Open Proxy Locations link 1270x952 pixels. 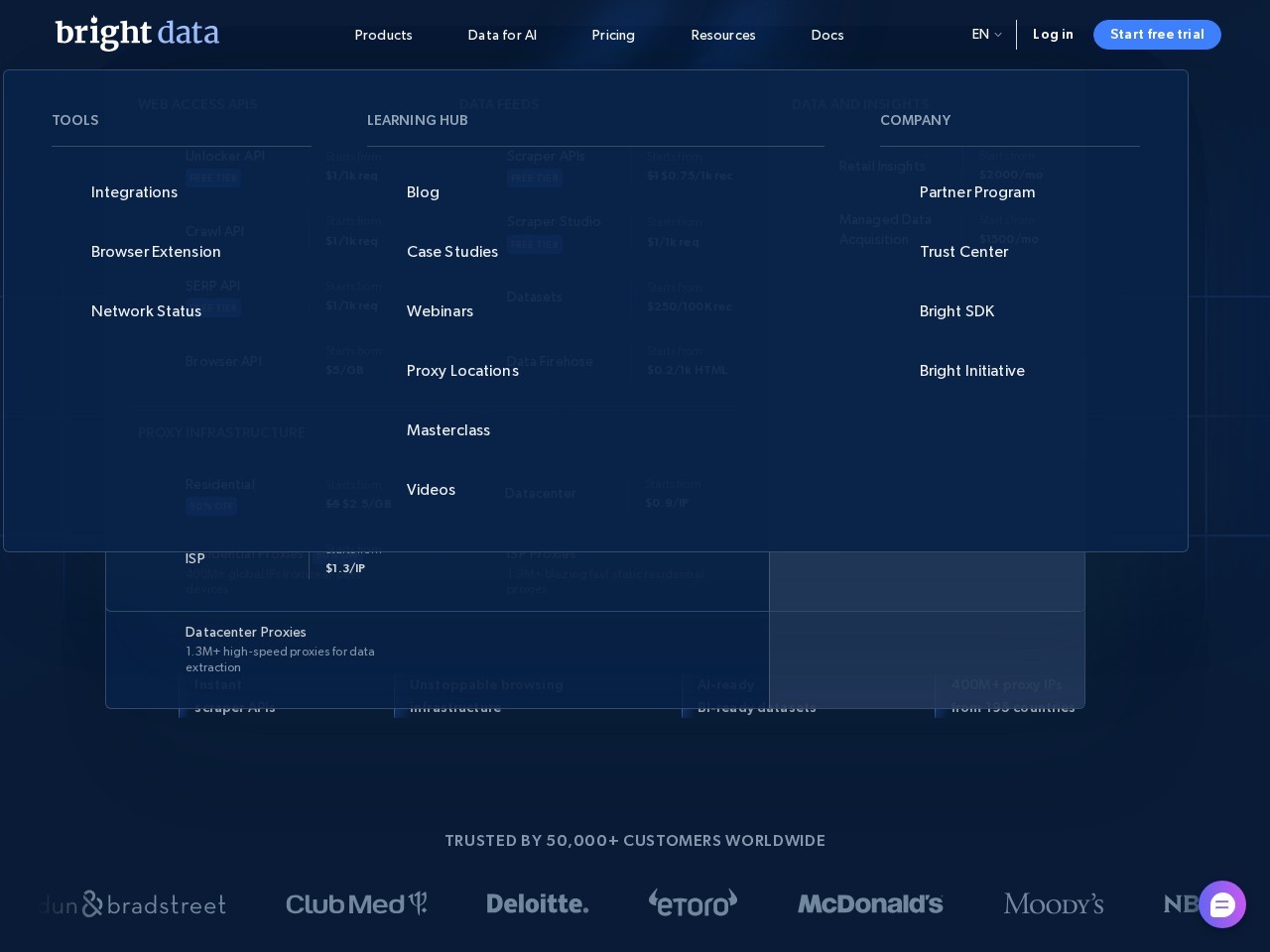coord(462,371)
